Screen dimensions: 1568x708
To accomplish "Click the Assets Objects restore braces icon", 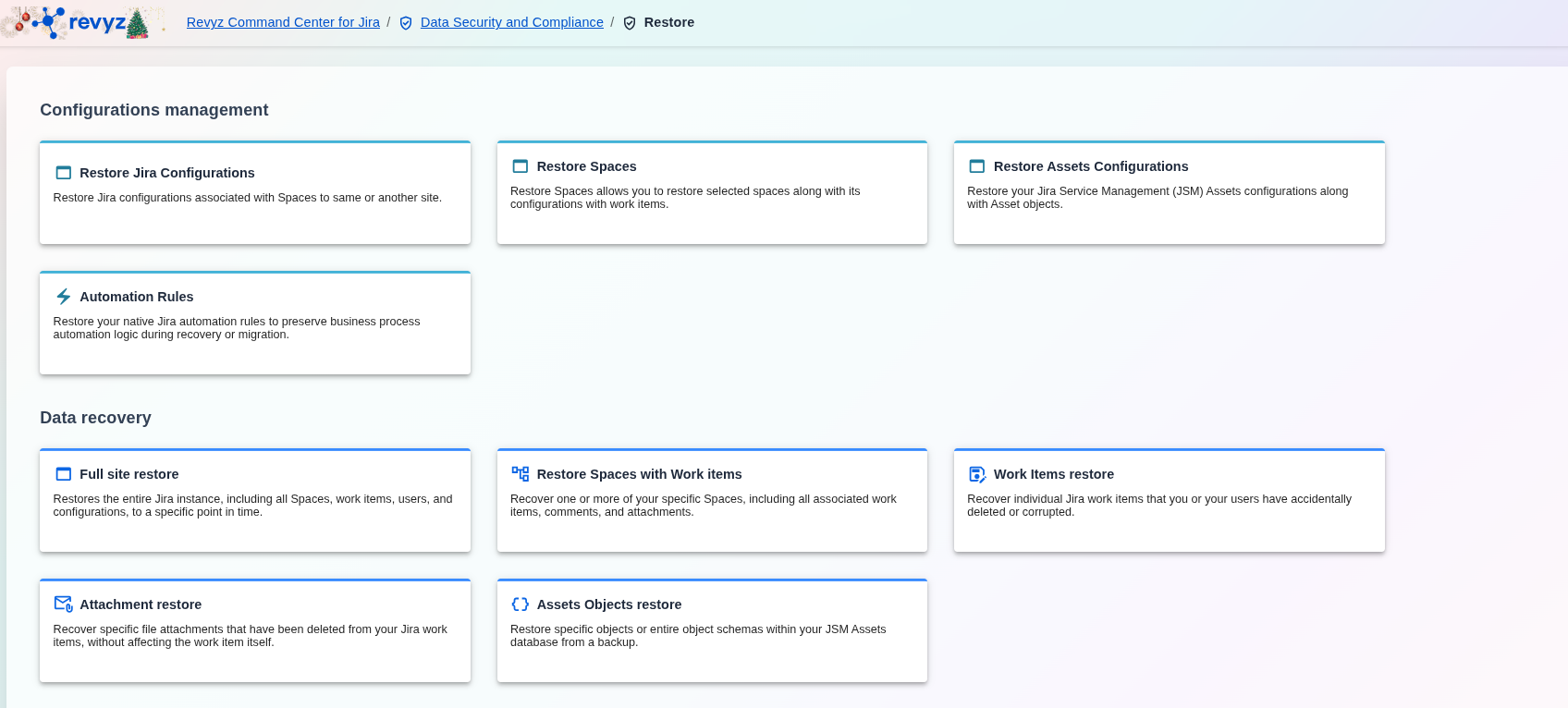I will pyautogui.click(x=521, y=604).
